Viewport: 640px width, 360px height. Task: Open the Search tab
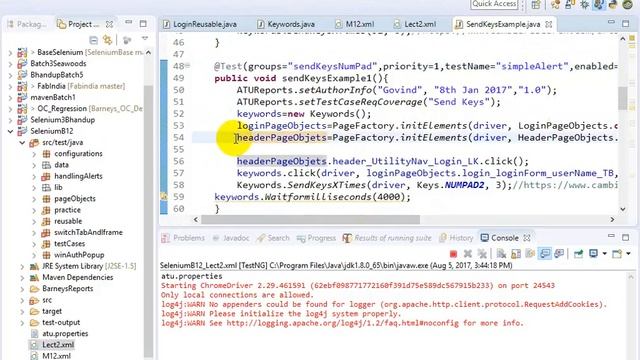[x=273, y=238]
